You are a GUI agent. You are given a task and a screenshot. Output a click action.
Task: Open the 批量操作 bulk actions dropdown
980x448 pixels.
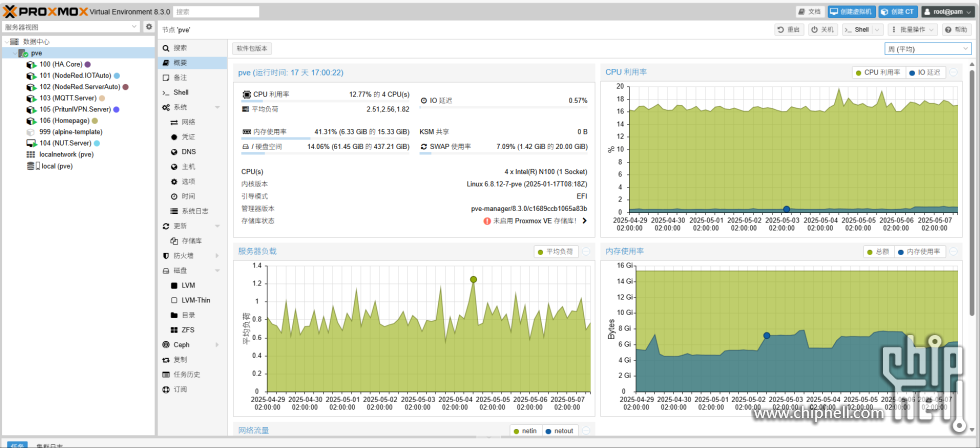tap(912, 29)
